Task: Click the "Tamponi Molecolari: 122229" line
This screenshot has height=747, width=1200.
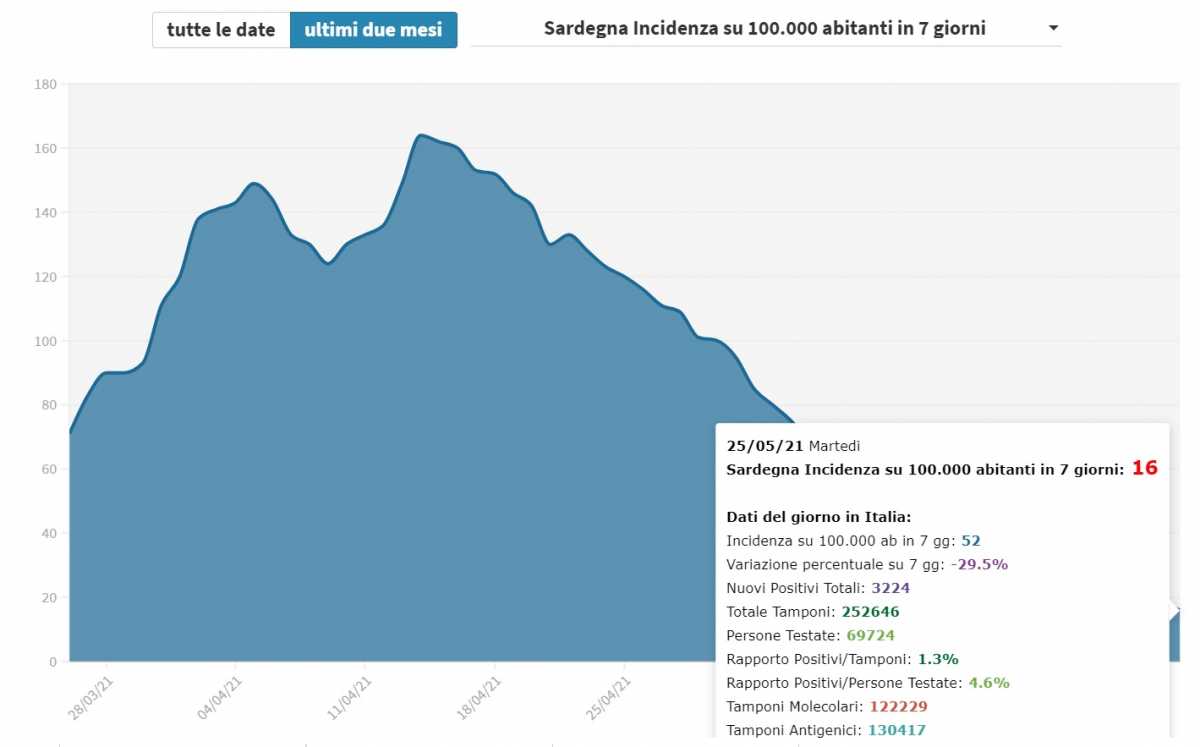Action: [x=826, y=707]
